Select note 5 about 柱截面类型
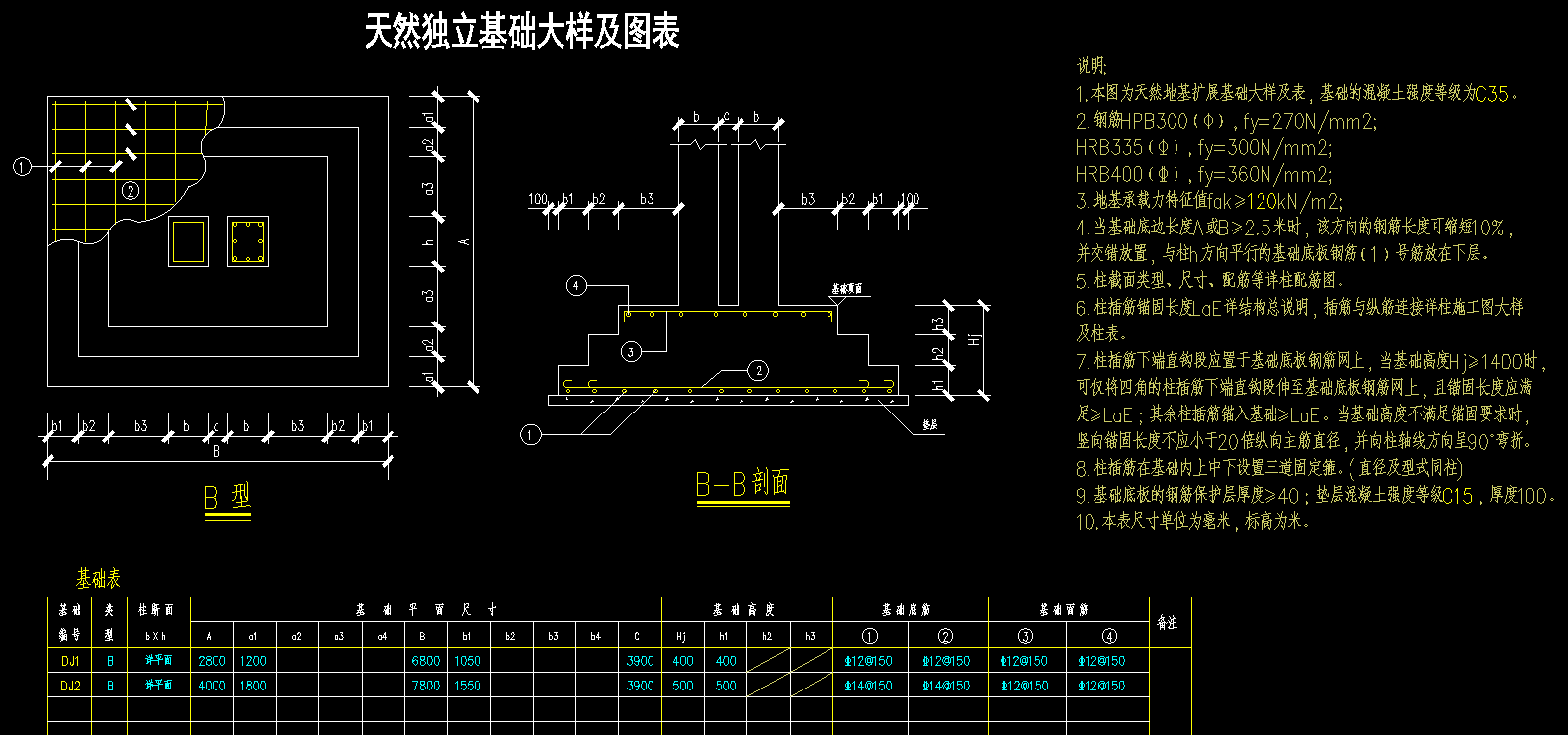The height and width of the screenshot is (735, 1568). pyautogui.click(x=1210, y=281)
